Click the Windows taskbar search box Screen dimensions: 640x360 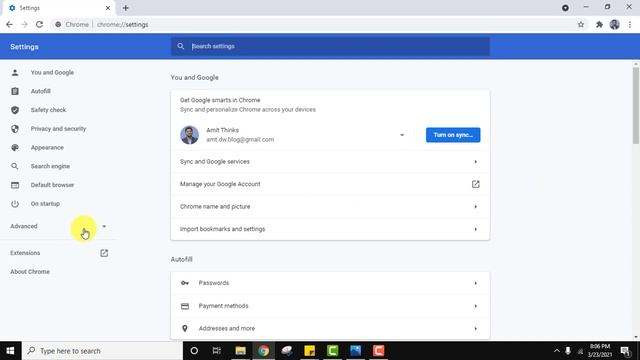coord(102,351)
